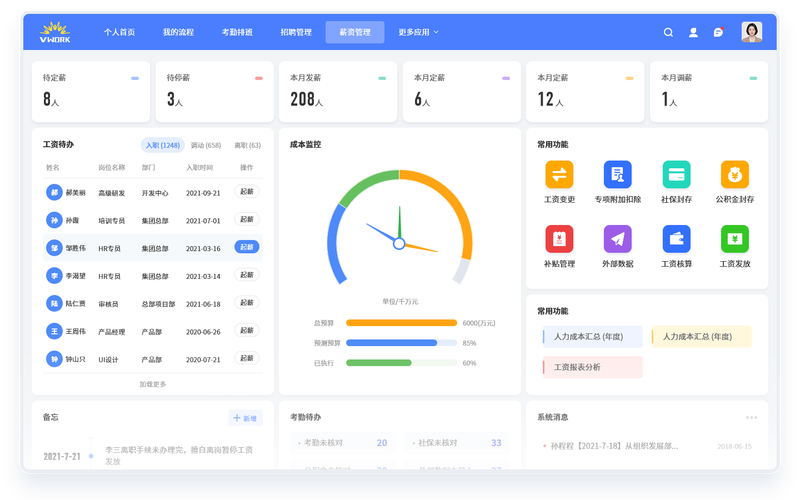Click 起薪 button for 王爵伟
The image size is (800, 500).
[247, 330]
